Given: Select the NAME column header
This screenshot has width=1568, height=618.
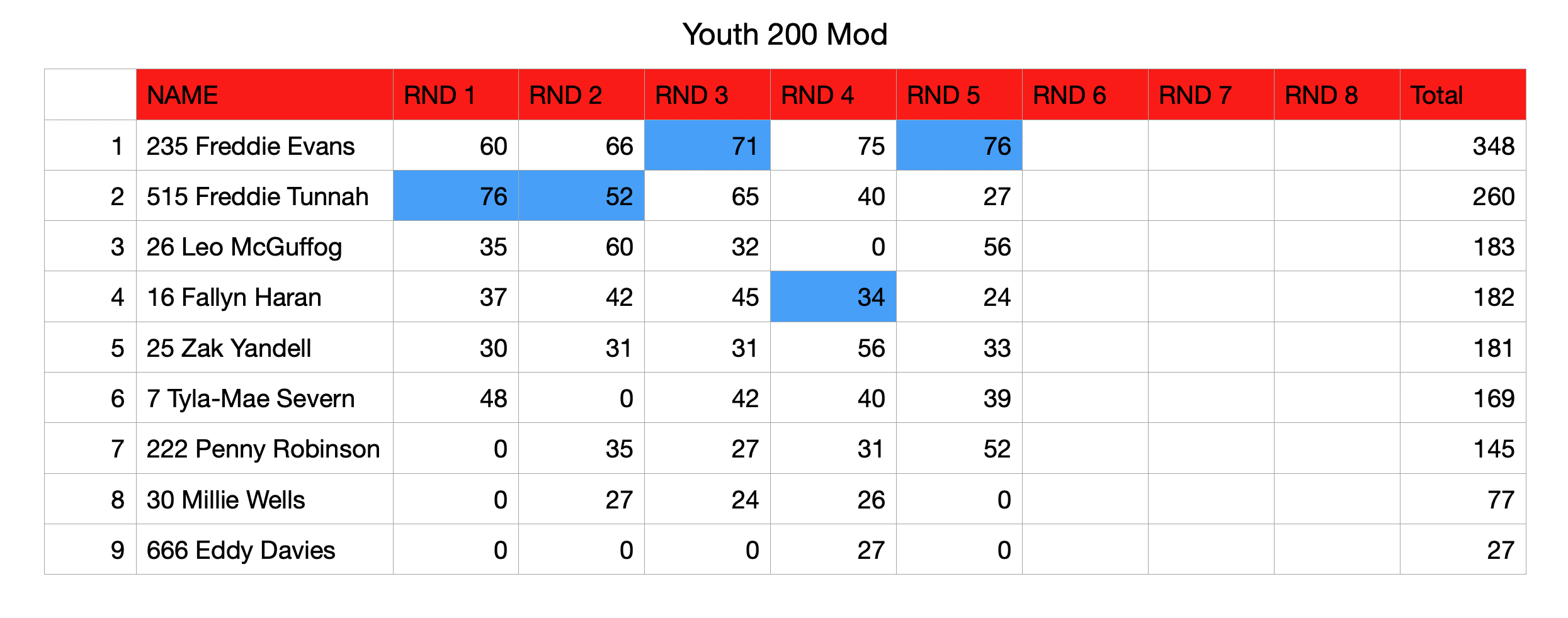Looking at the screenshot, I should coord(264,94).
